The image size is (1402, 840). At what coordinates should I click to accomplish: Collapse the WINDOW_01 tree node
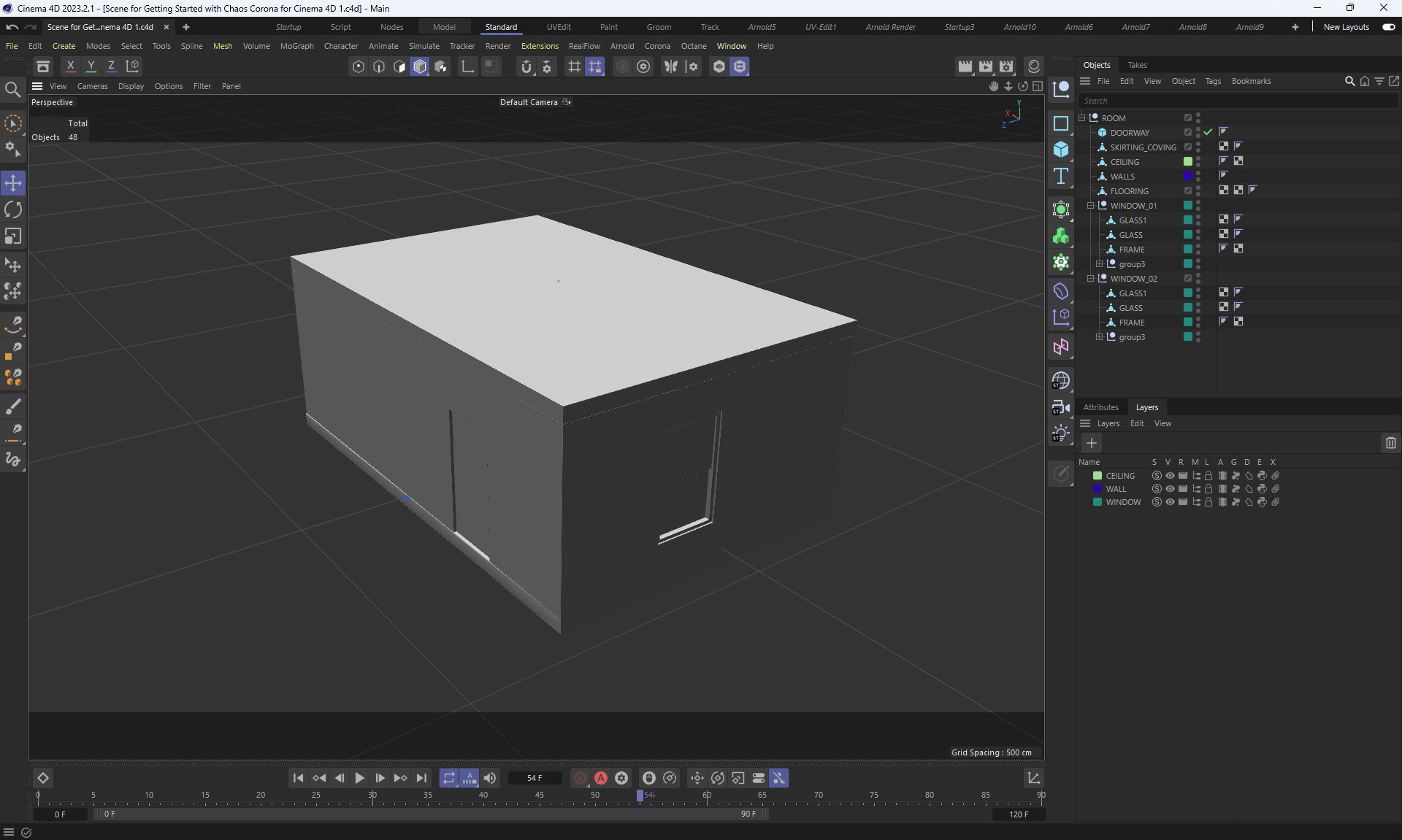tap(1091, 206)
